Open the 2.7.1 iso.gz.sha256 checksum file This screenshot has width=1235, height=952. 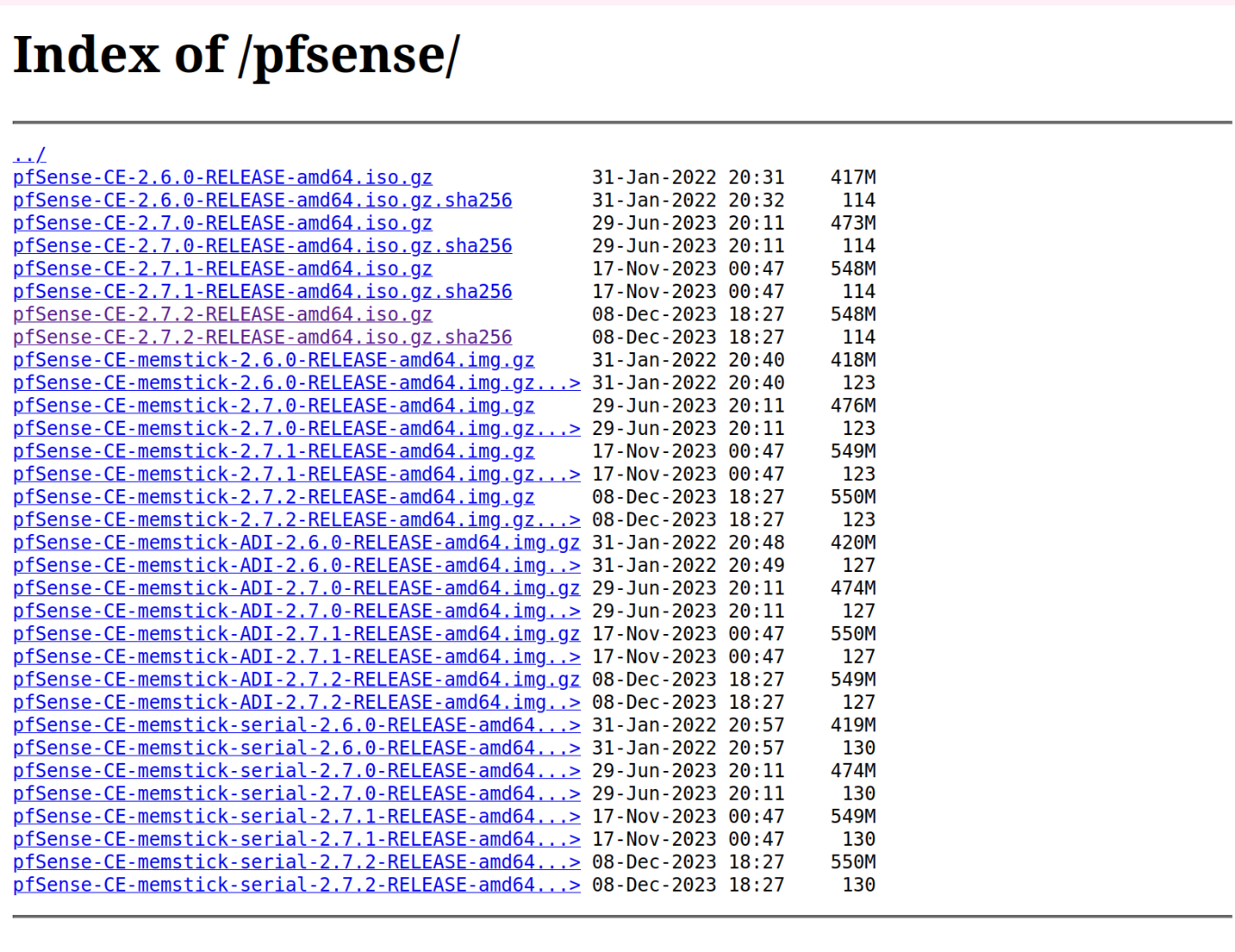point(263,292)
